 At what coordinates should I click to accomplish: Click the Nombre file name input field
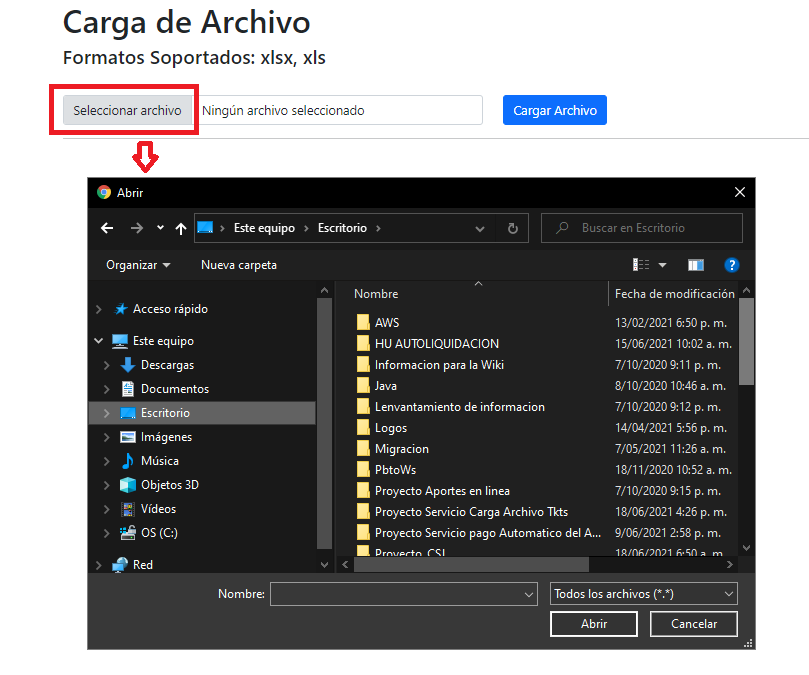[x=396, y=594]
